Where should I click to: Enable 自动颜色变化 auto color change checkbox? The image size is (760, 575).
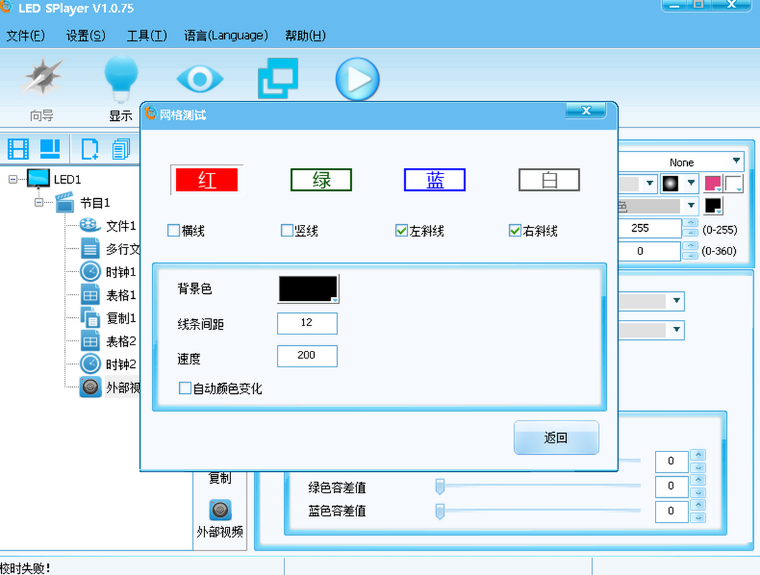point(185,388)
